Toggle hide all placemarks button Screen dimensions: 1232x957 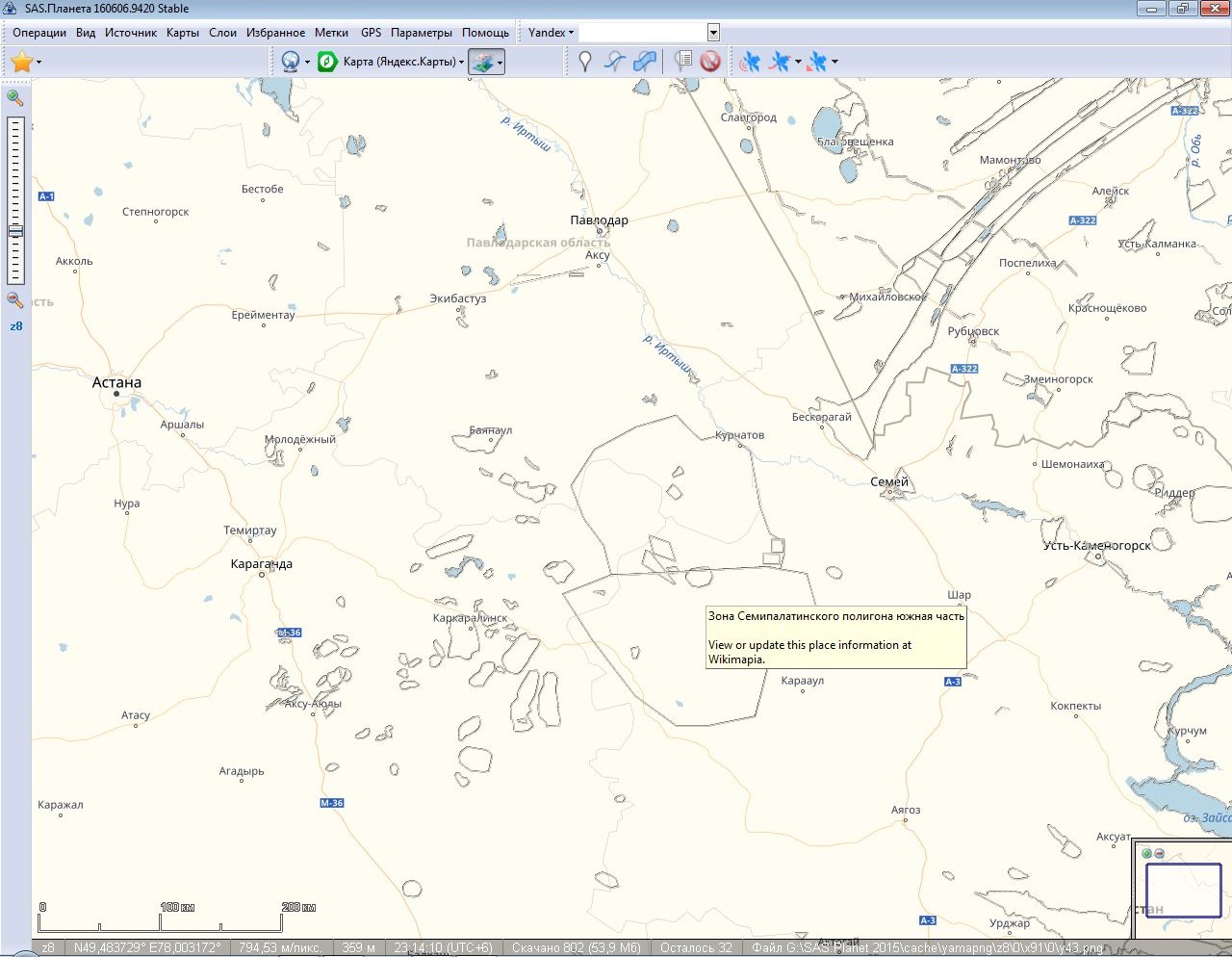pyautogui.click(x=710, y=62)
